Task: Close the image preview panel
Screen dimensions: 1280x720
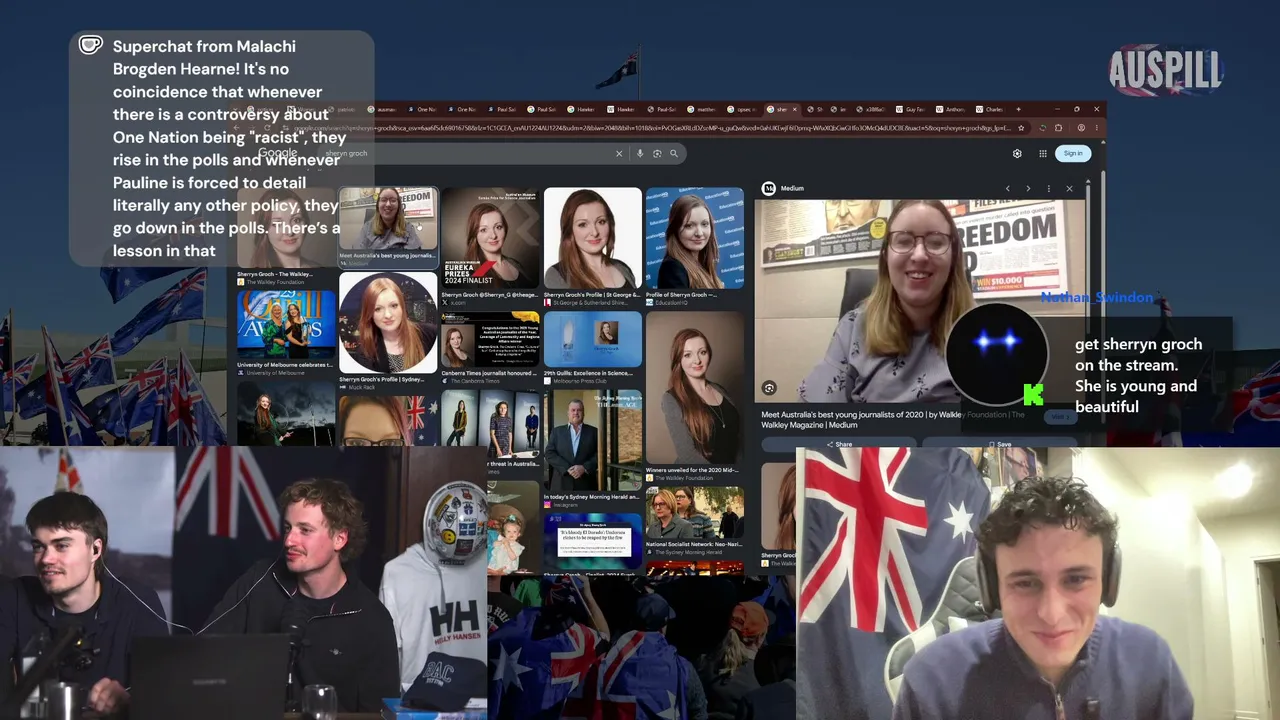Action: (1069, 188)
